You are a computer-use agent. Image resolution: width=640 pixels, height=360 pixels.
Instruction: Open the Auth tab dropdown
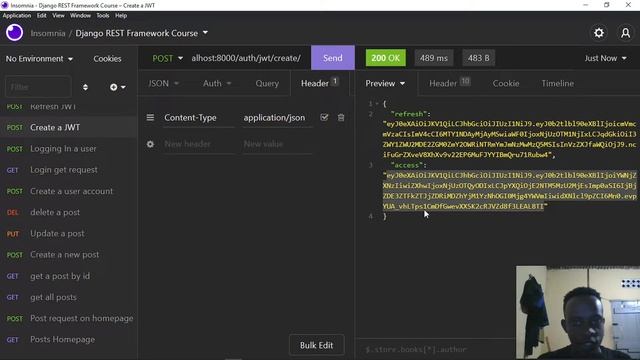217,83
